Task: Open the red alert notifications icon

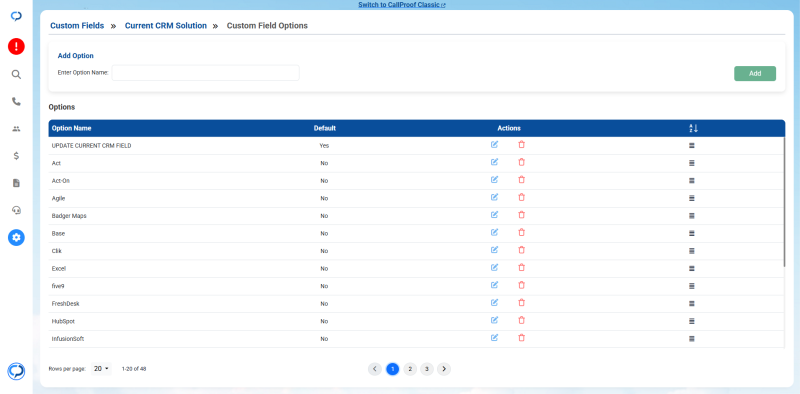Action: pyautogui.click(x=16, y=46)
